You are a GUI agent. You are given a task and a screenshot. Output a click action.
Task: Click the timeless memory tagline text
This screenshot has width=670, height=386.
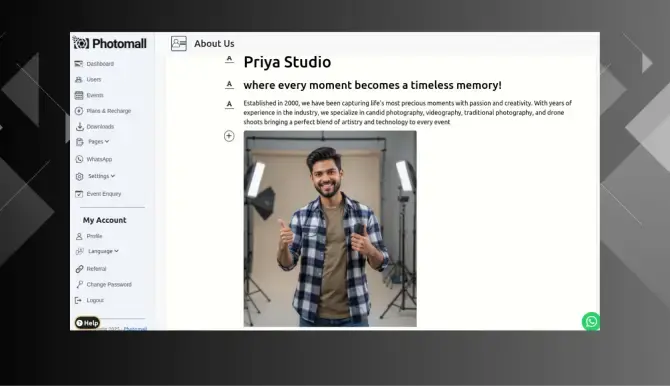coord(372,85)
